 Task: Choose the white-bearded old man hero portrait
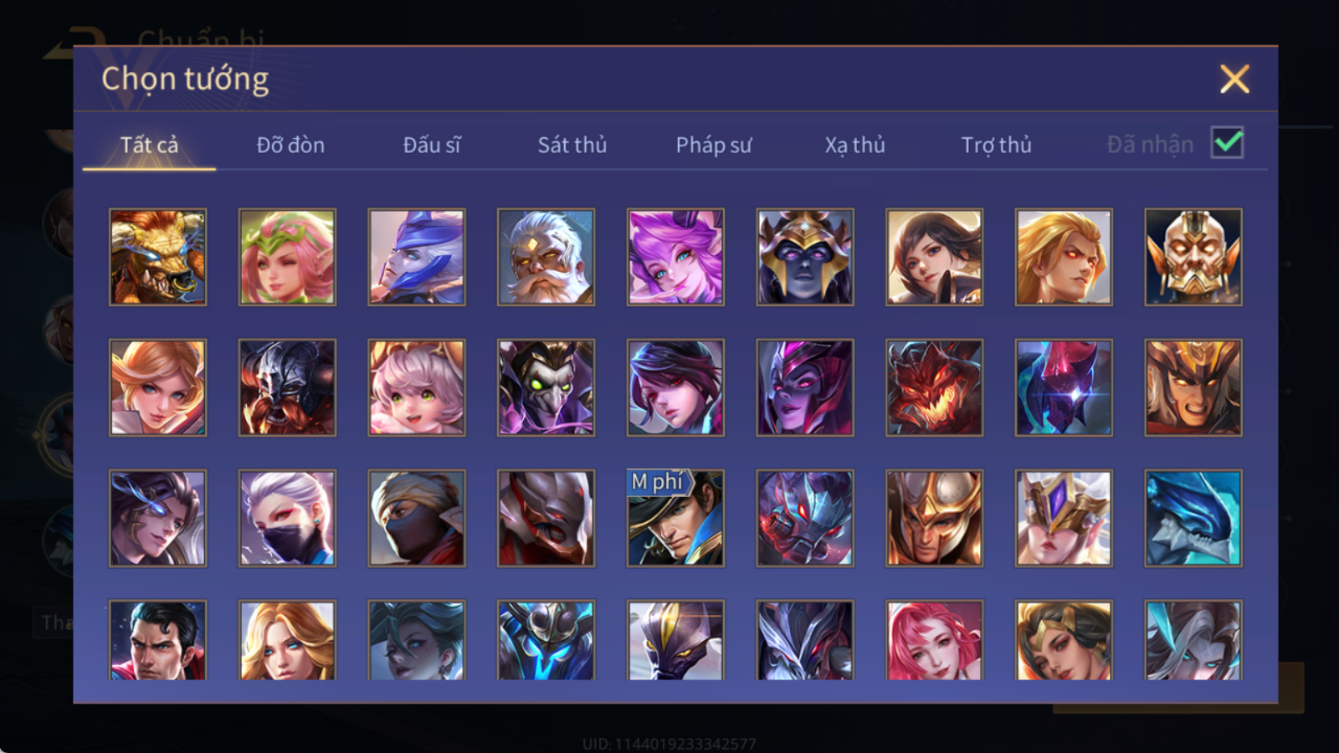(x=546, y=257)
